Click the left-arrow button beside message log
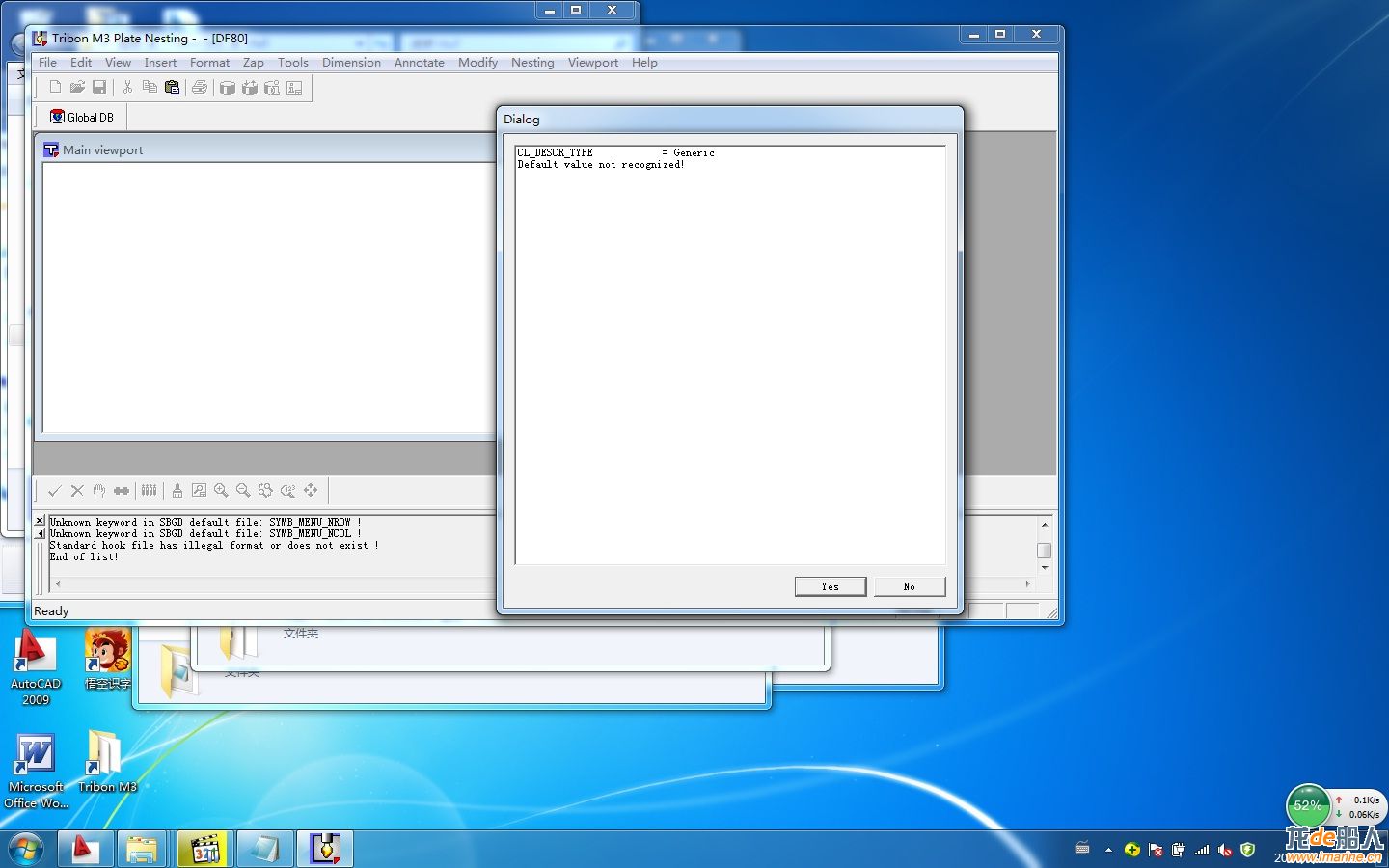Viewport: 1389px width, 868px height. point(40,533)
